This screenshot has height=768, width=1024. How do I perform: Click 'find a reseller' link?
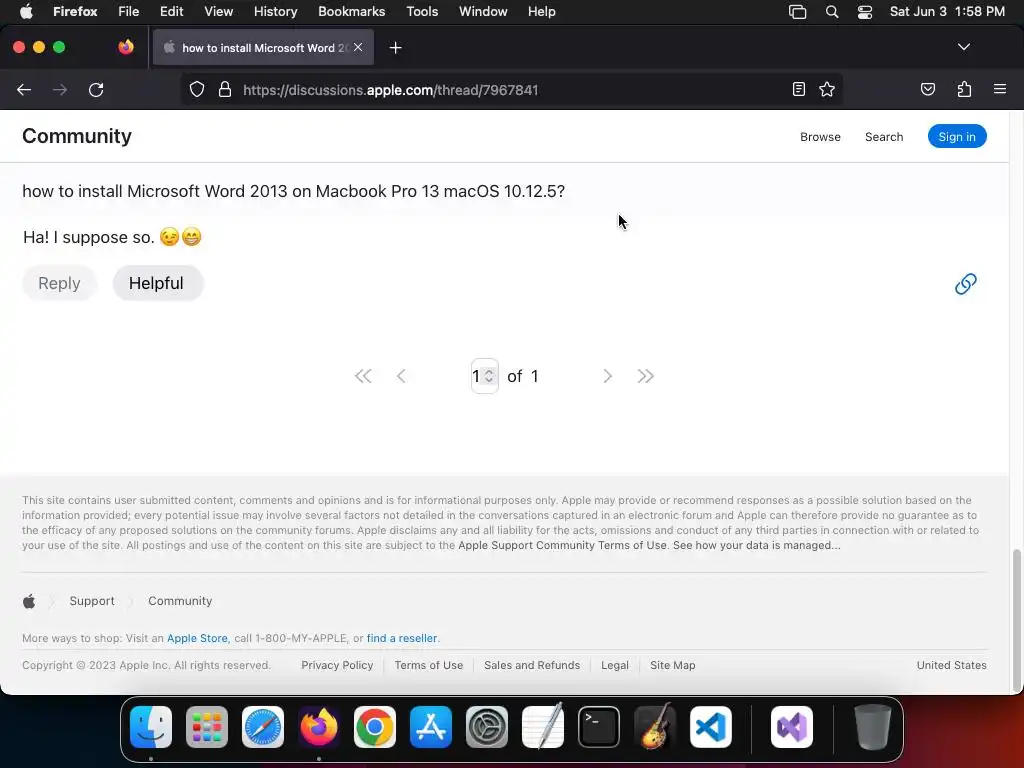[x=402, y=638]
